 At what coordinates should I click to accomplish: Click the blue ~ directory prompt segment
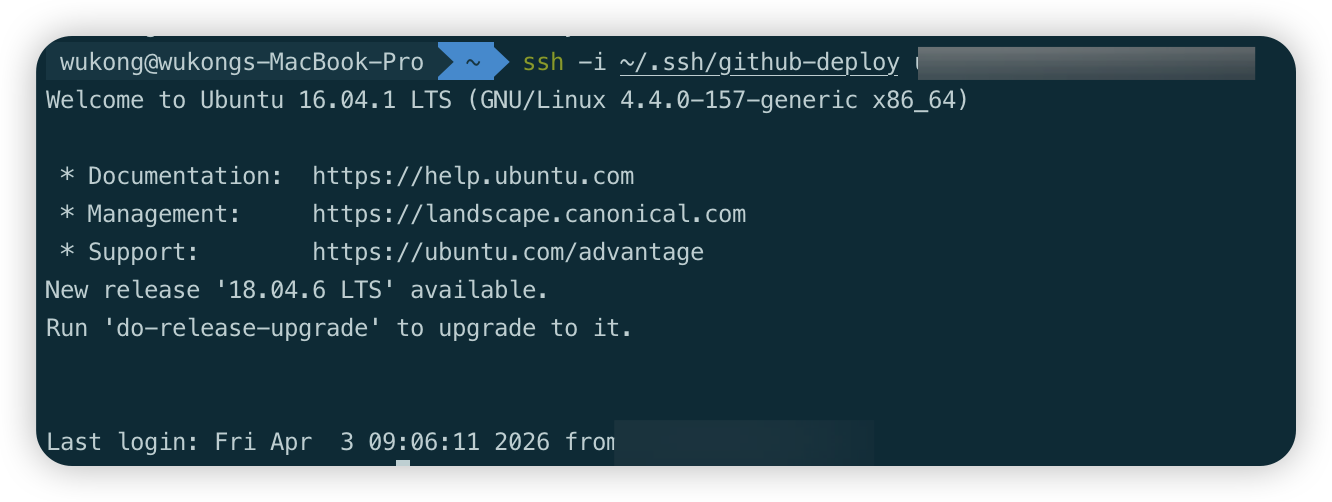[x=473, y=62]
